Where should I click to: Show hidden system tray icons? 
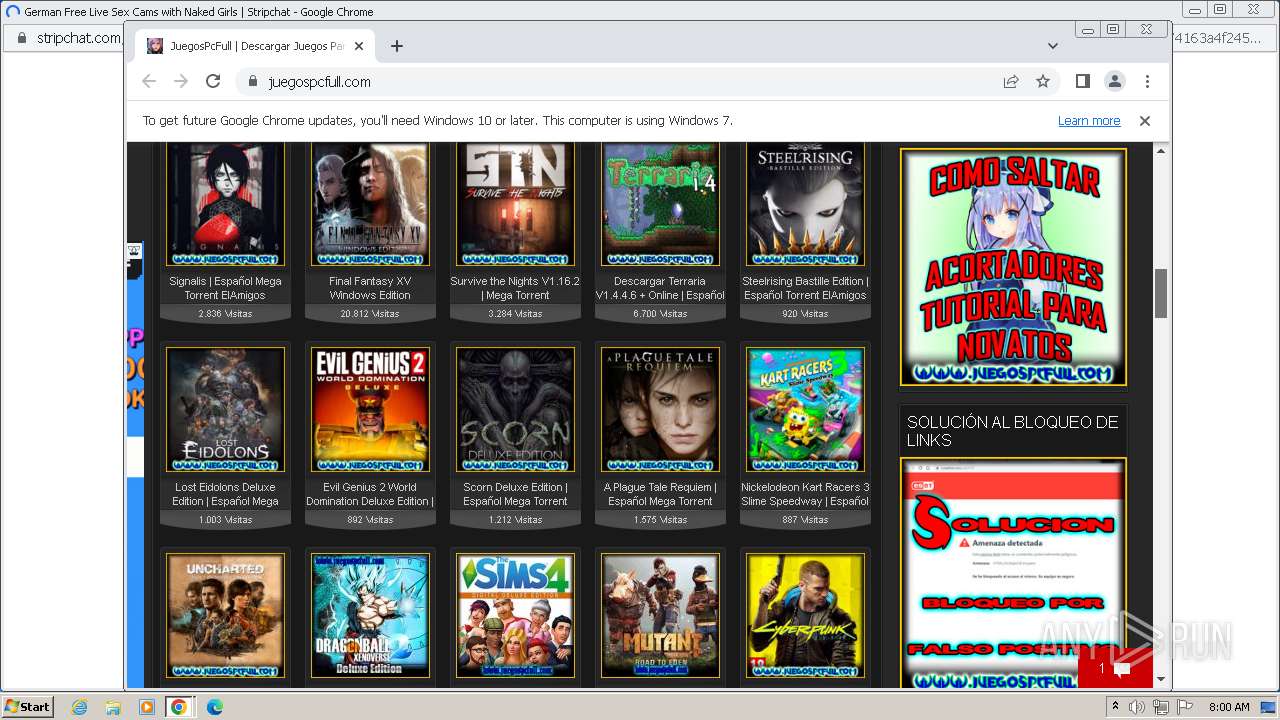click(1114, 707)
